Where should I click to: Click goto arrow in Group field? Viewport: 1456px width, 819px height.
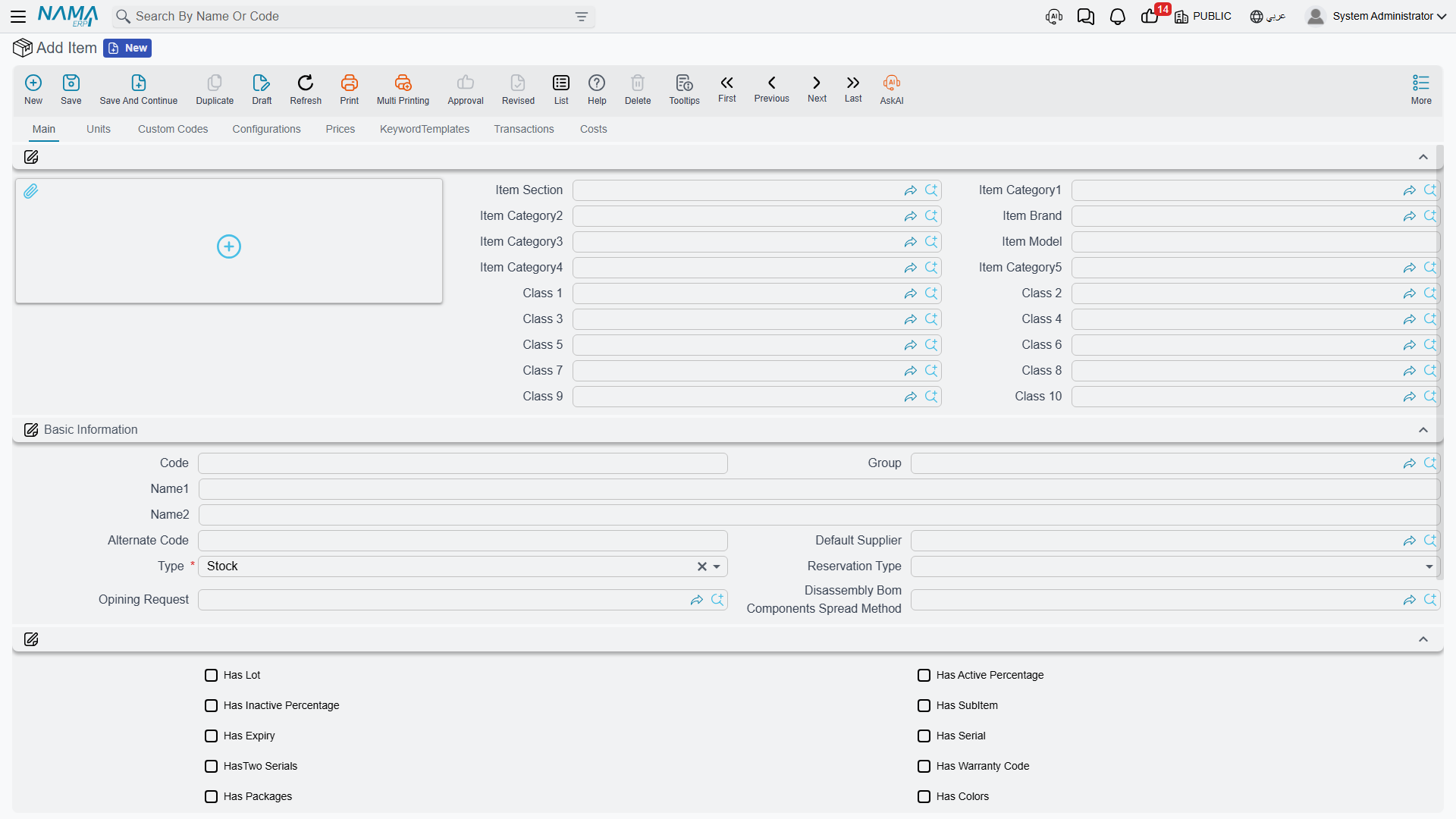pos(1409,463)
